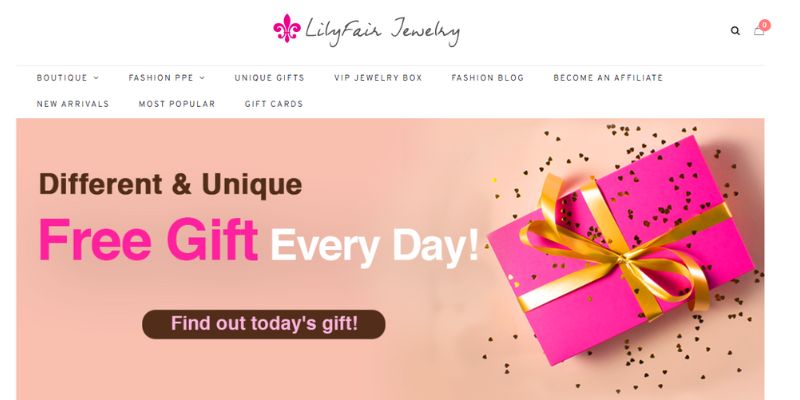View New Arrivals

73,104
